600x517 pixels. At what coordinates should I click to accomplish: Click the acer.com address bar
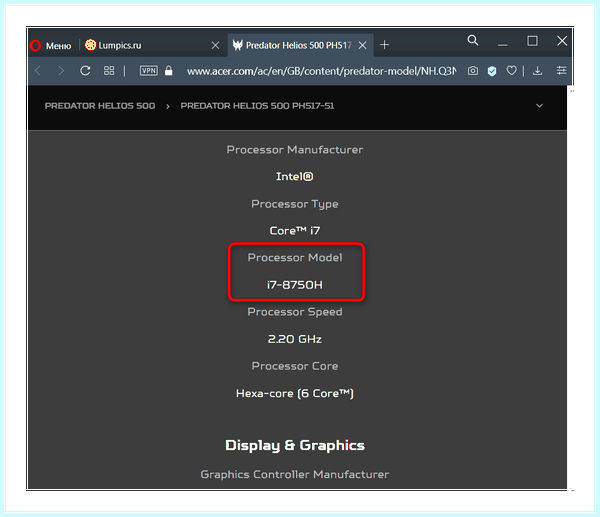(x=321, y=71)
